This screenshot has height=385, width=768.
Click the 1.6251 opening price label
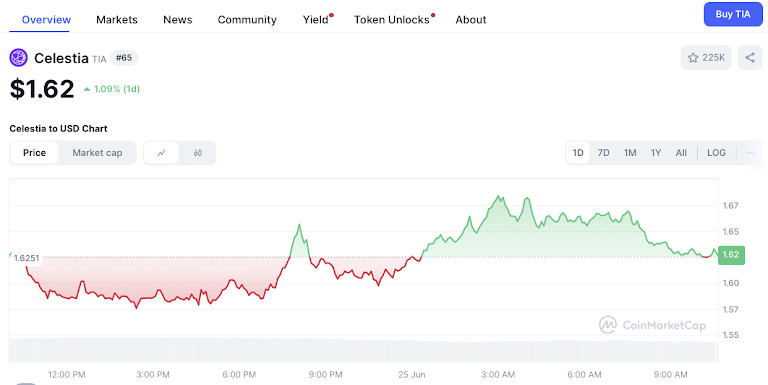click(x=26, y=258)
